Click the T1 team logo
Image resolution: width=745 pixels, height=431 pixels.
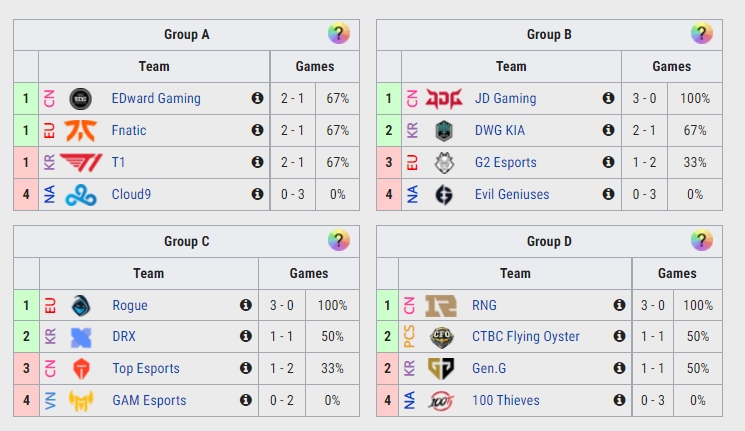coord(80,162)
